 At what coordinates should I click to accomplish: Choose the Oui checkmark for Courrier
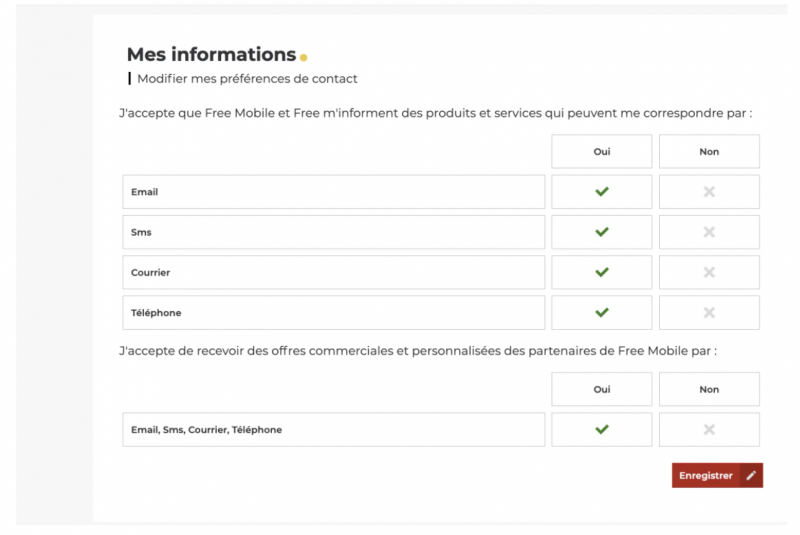coord(601,272)
